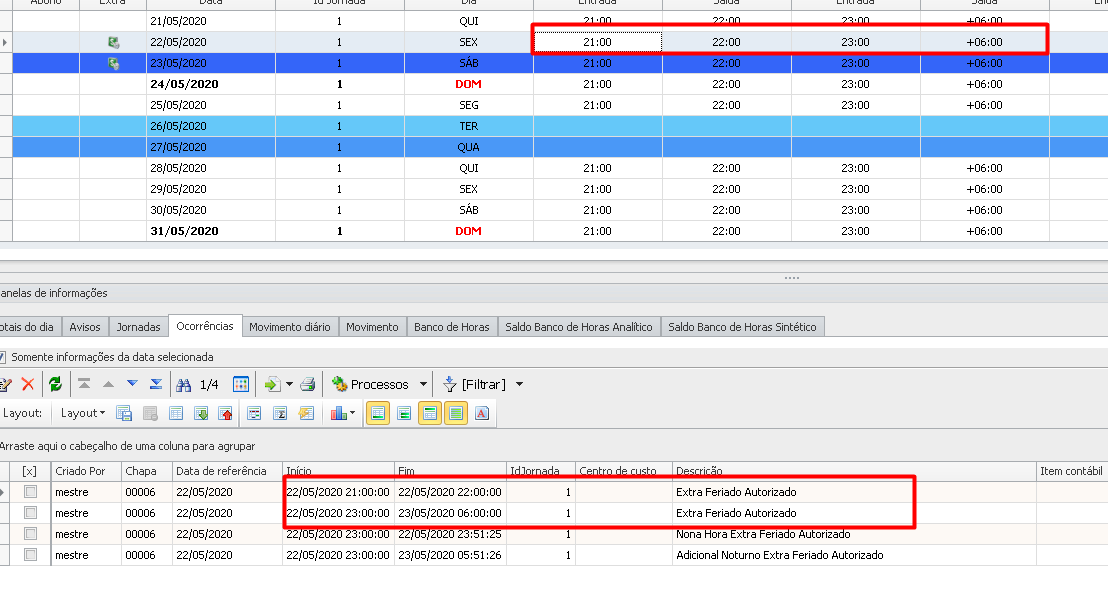This screenshot has width=1108, height=595.
Task: Toggle the first highlighted grid view button
Action: pos(378,413)
